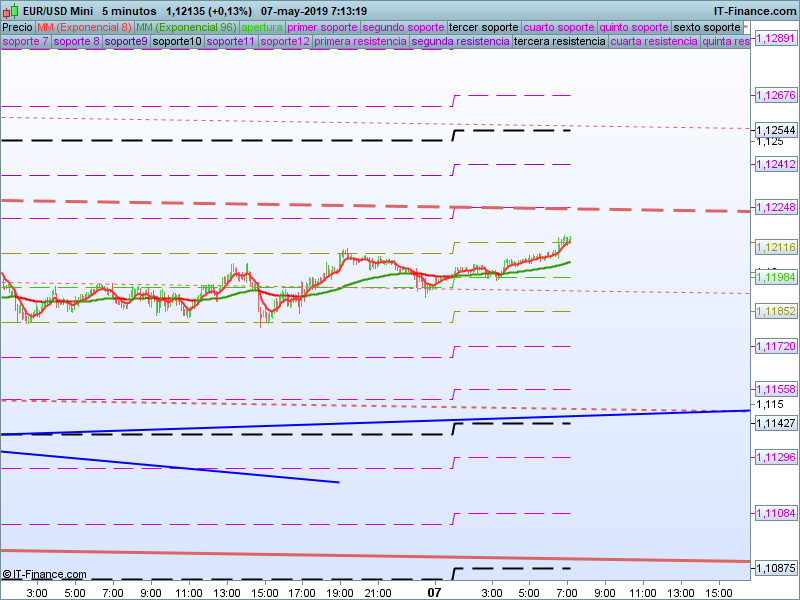
Task: Click the 1,11427 price label on the axis
Action: point(775,424)
